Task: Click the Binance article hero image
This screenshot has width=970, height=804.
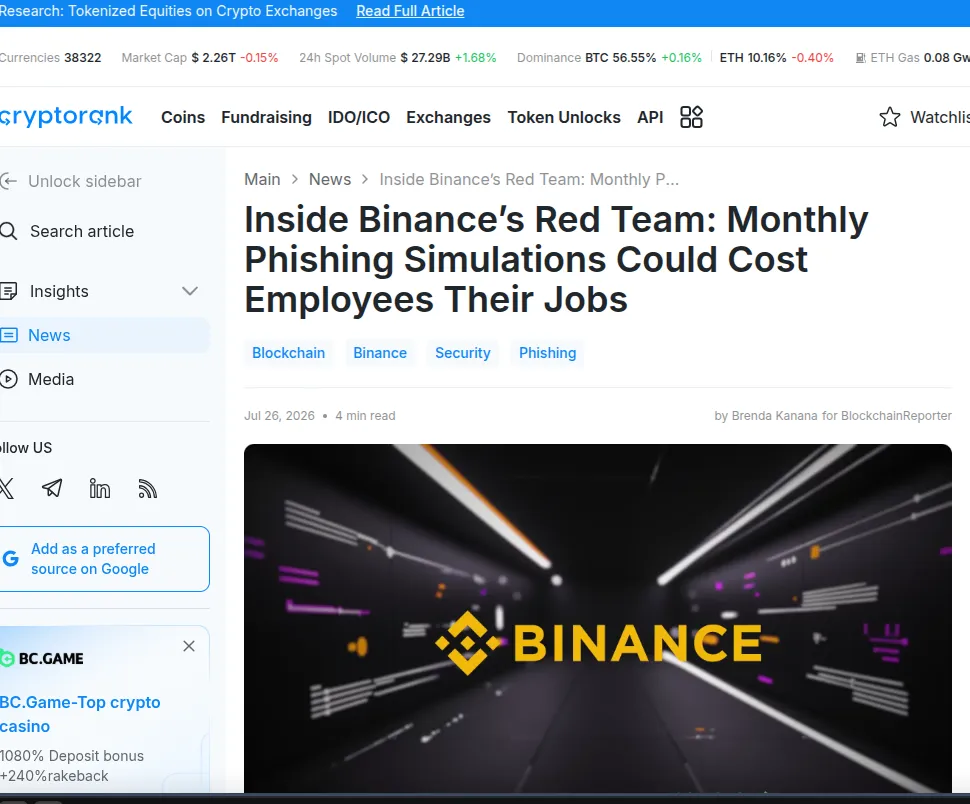Action: coord(598,618)
